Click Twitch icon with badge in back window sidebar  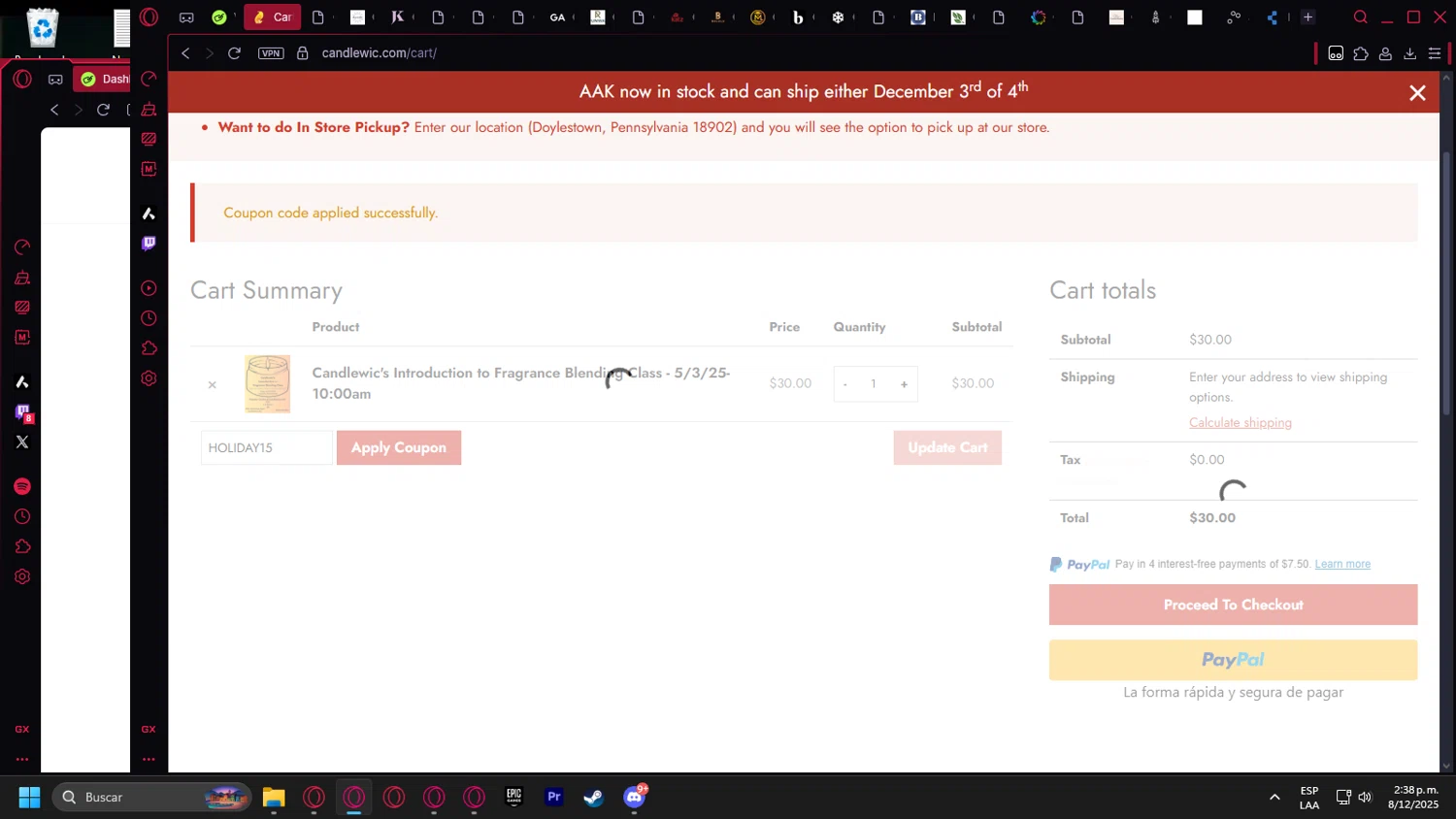23,412
